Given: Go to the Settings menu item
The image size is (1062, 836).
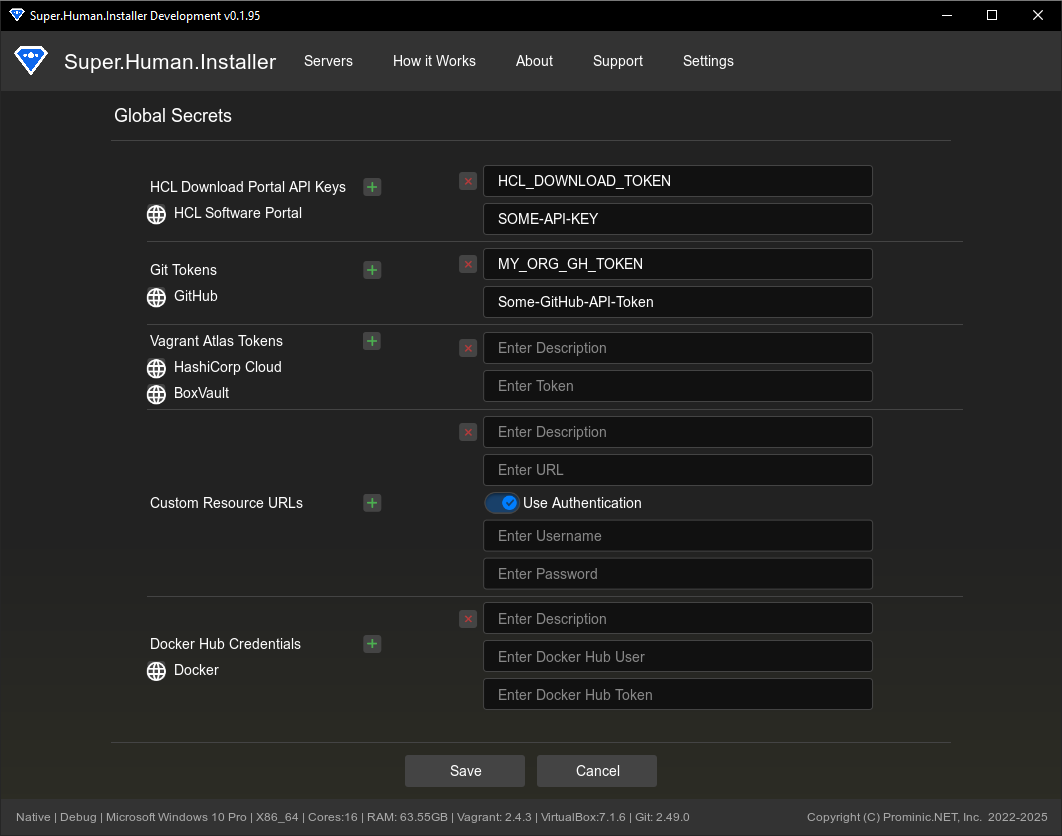Looking at the screenshot, I should click(708, 61).
